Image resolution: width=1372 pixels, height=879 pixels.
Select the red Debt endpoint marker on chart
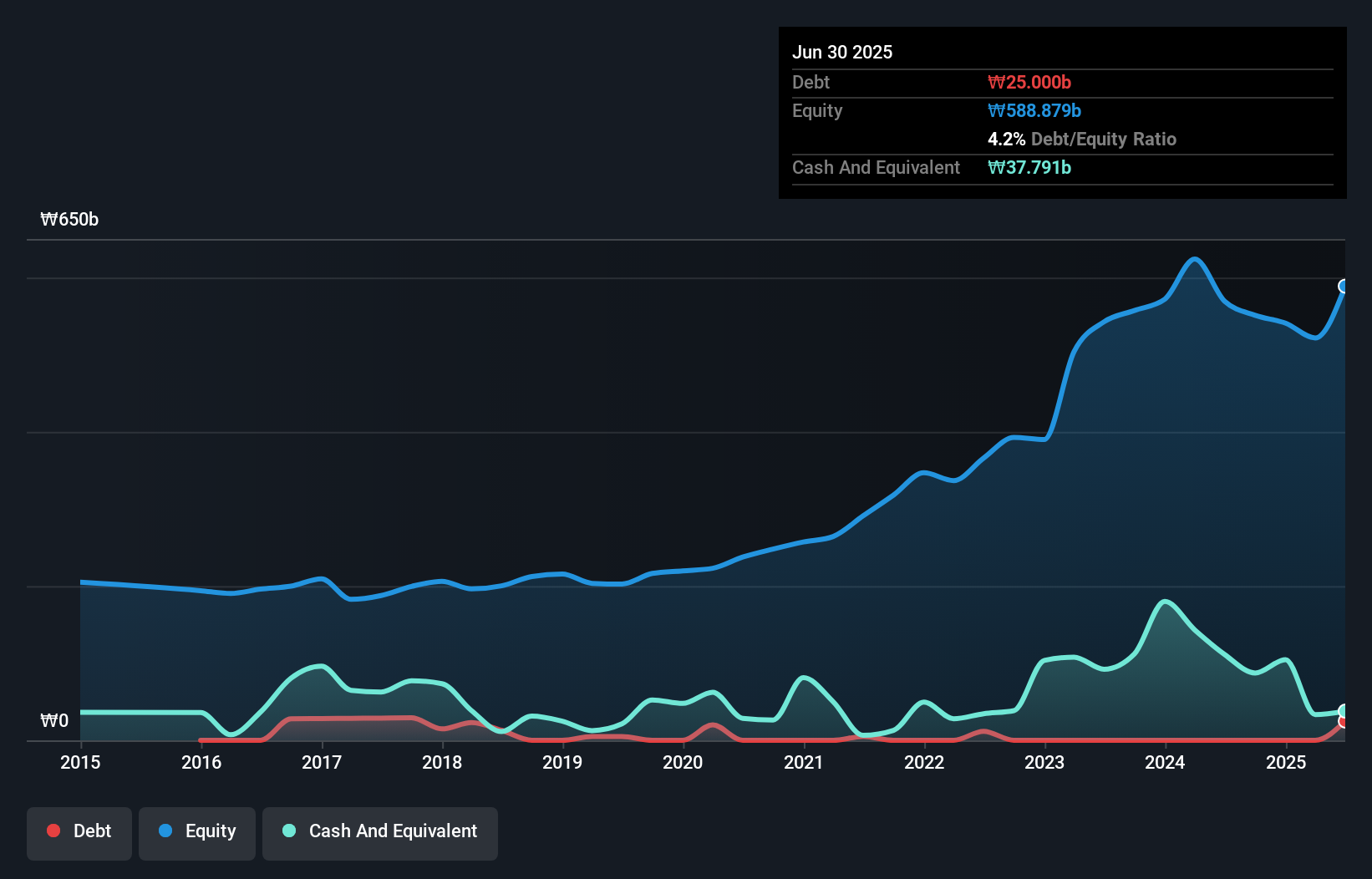coord(1344,722)
